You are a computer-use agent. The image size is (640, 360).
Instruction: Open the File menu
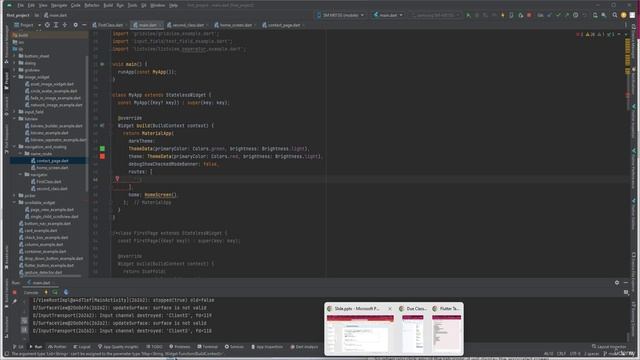(20, 5)
